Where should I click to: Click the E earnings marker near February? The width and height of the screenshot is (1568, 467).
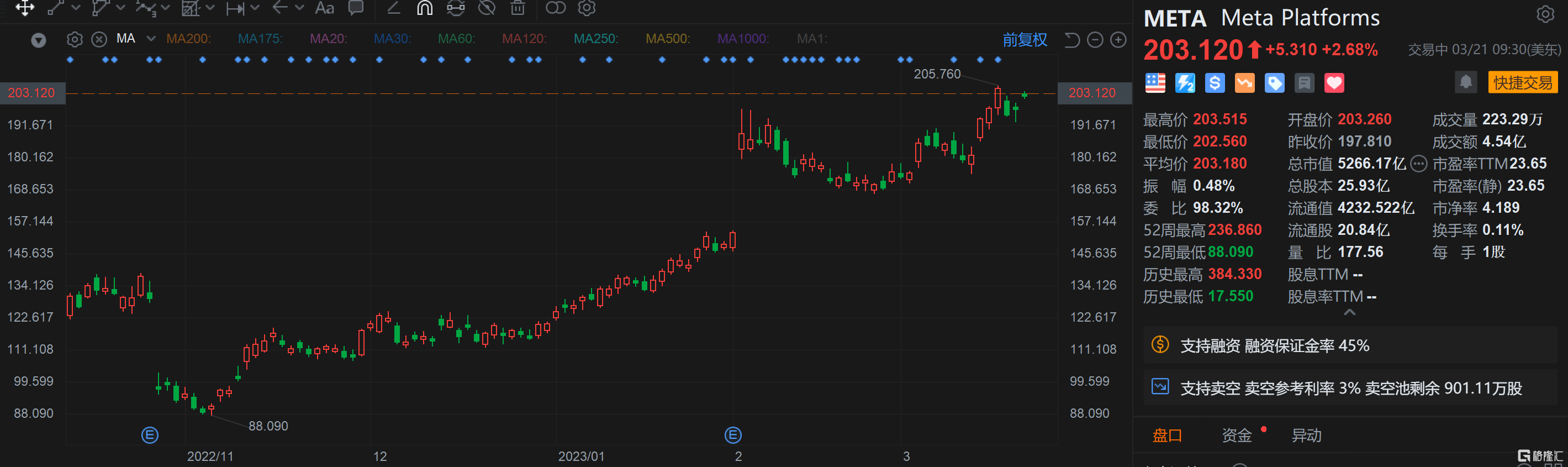(x=733, y=435)
